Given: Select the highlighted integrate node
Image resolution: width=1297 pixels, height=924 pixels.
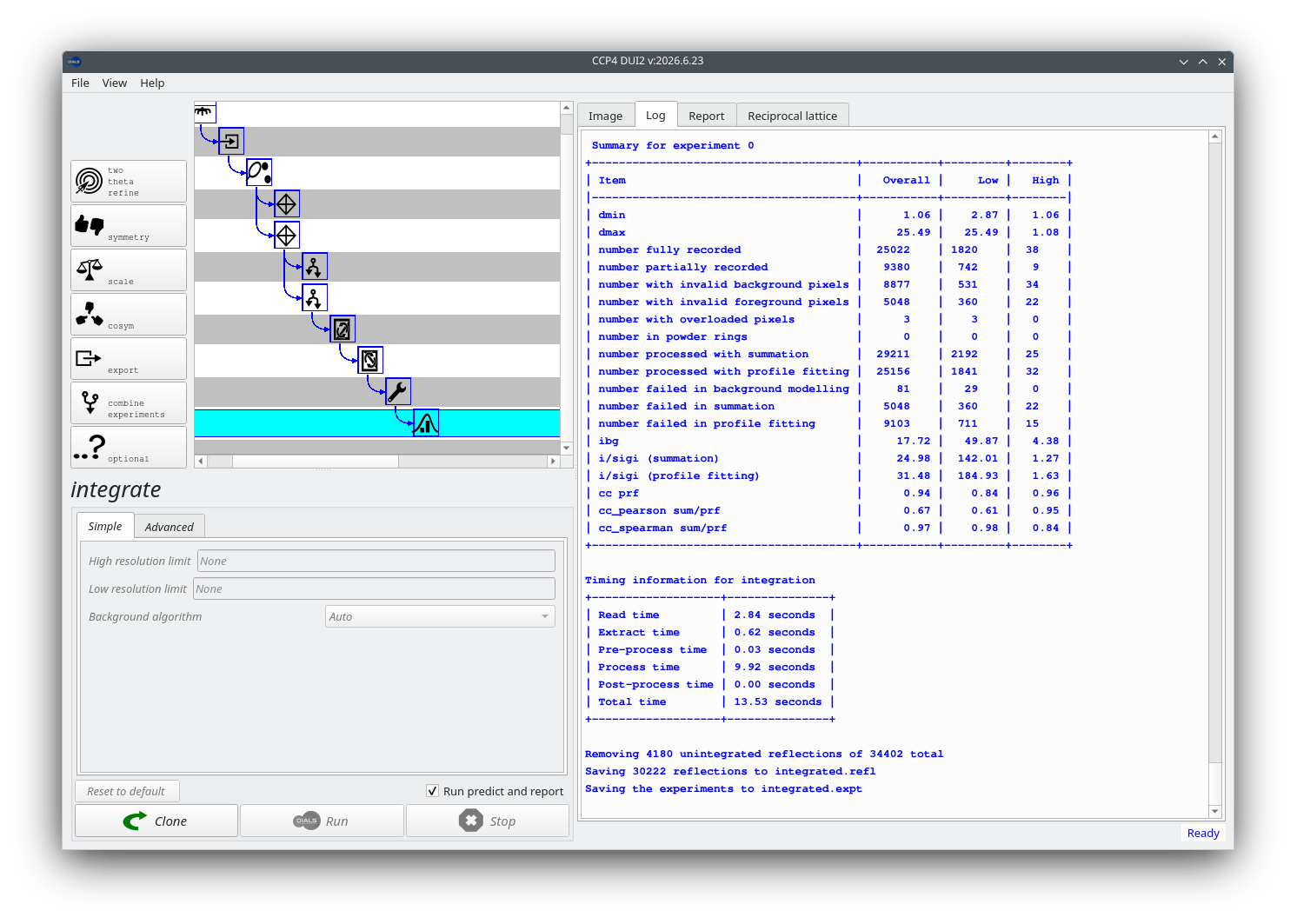Looking at the screenshot, I should tap(426, 422).
